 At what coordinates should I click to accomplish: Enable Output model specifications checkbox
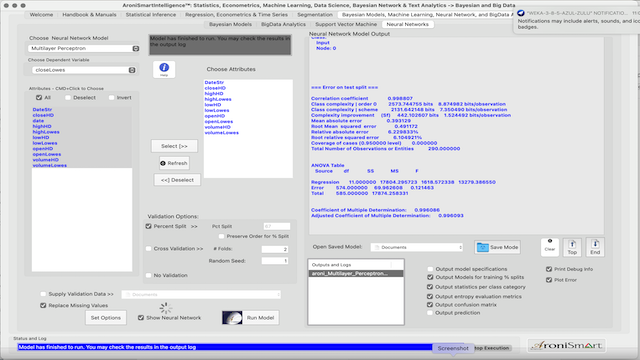pyautogui.click(x=430, y=269)
